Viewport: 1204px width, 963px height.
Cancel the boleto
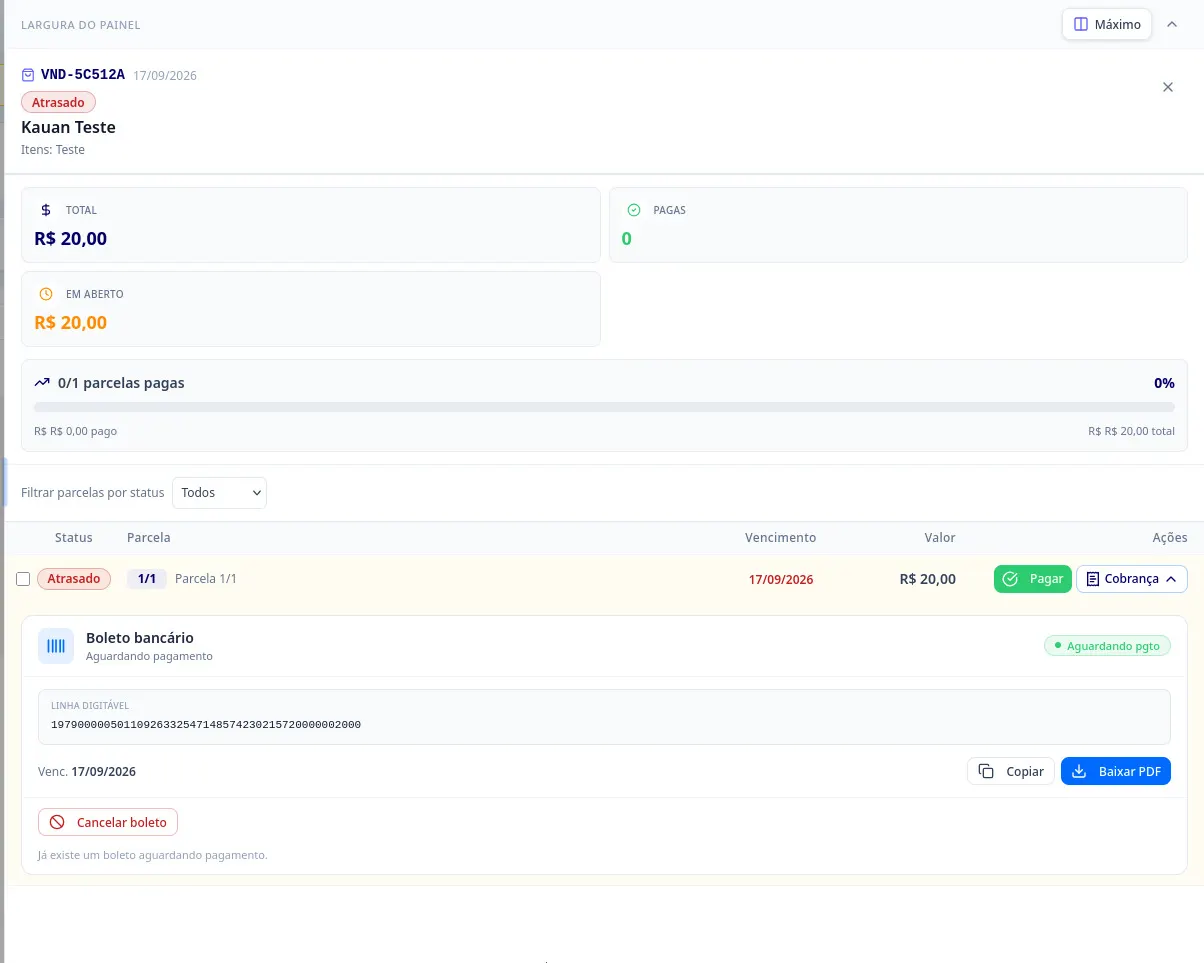click(x=108, y=822)
